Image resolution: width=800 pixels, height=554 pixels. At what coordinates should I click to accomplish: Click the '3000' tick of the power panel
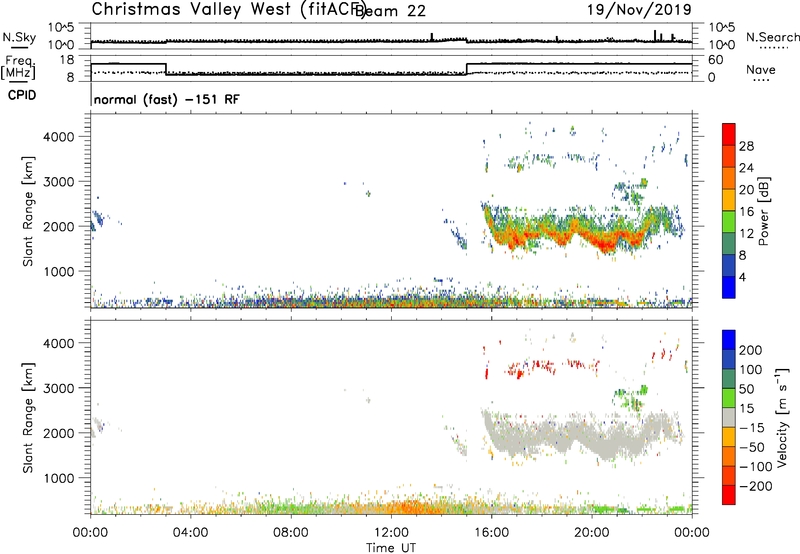pyautogui.click(x=59, y=182)
